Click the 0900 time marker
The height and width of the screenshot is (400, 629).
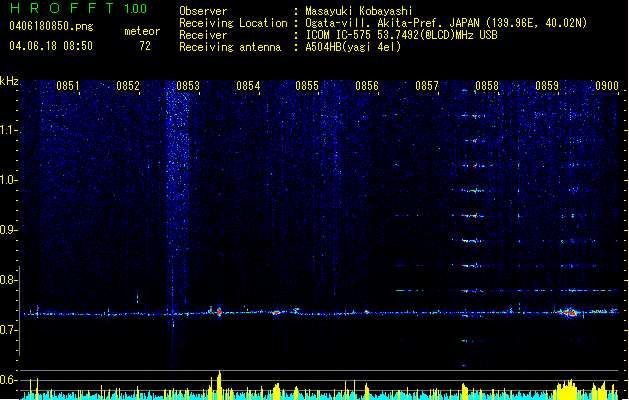tap(607, 86)
